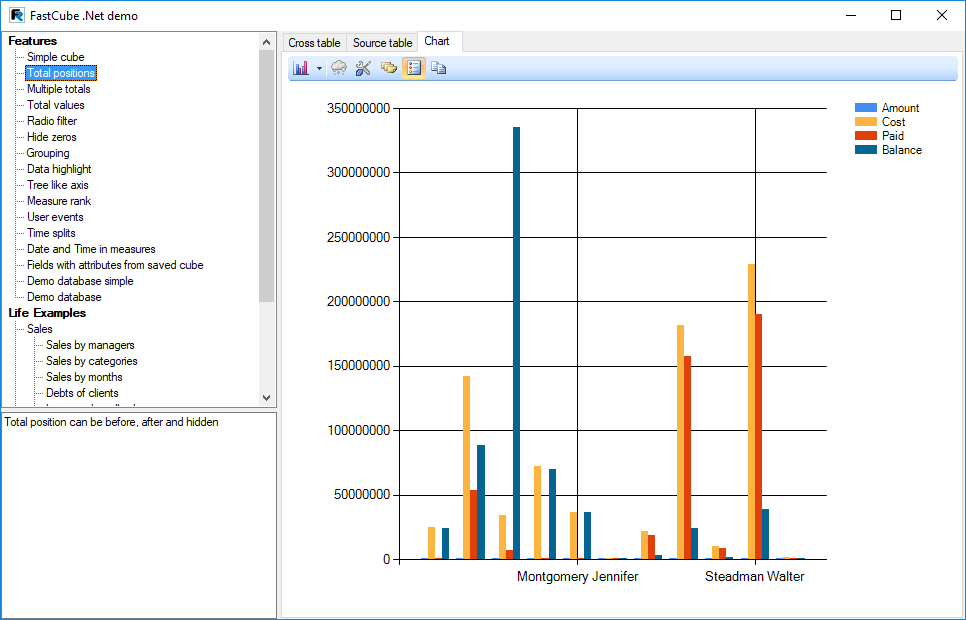Click the Balance legend color swatch
Screen dimensions: 966x620
(x=865, y=150)
